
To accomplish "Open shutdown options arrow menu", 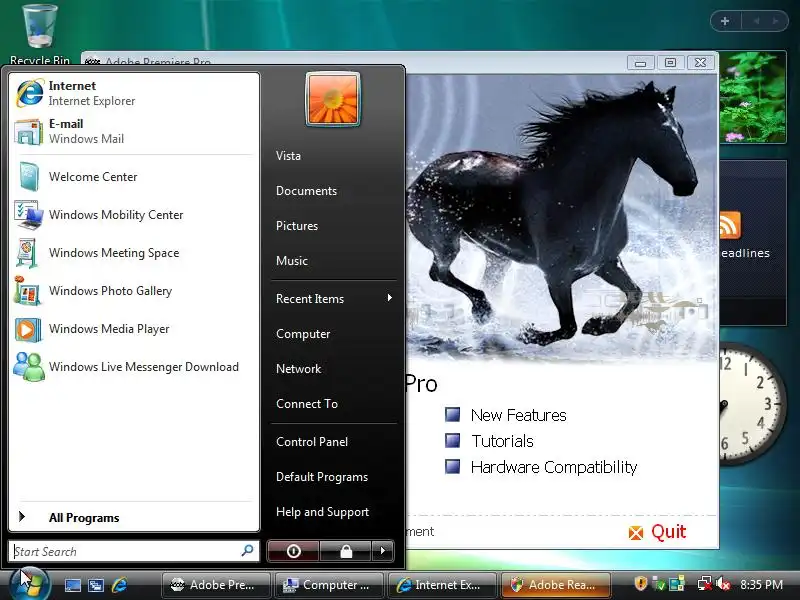I will click(383, 551).
